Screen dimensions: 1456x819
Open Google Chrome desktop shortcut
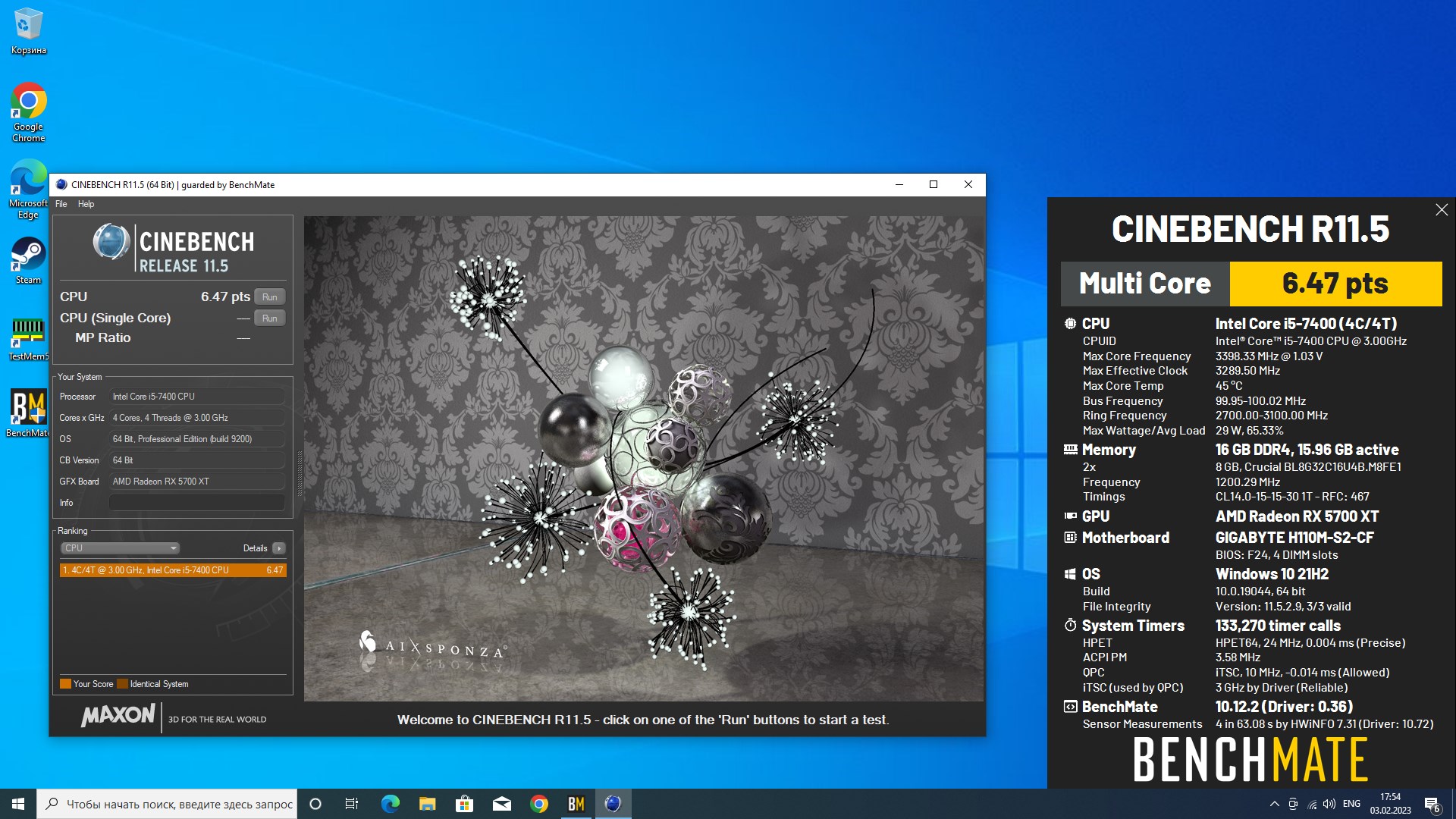pyautogui.click(x=28, y=112)
